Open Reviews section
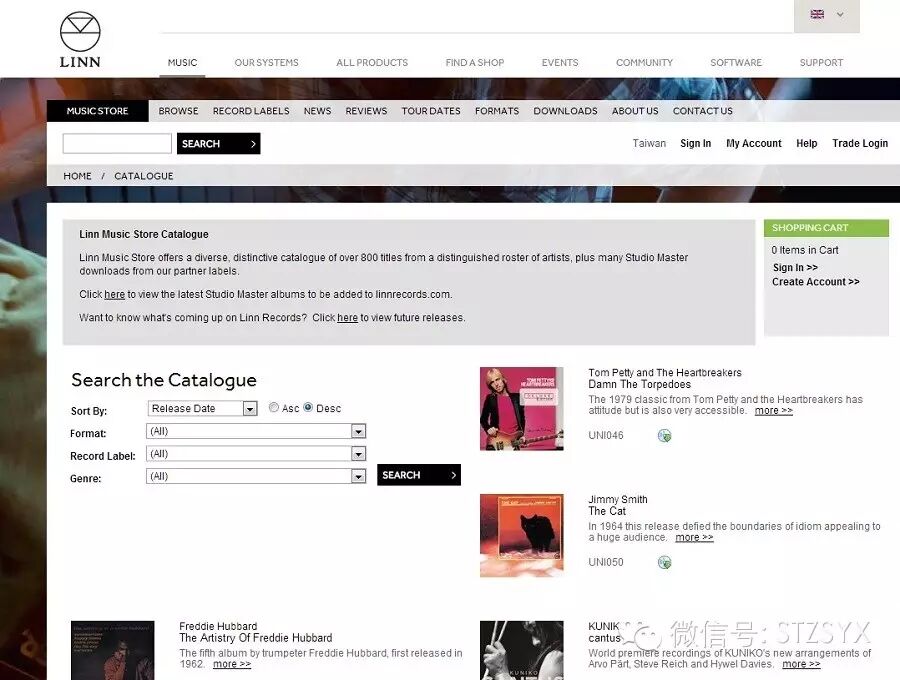This screenshot has width=900, height=680. click(366, 111)
